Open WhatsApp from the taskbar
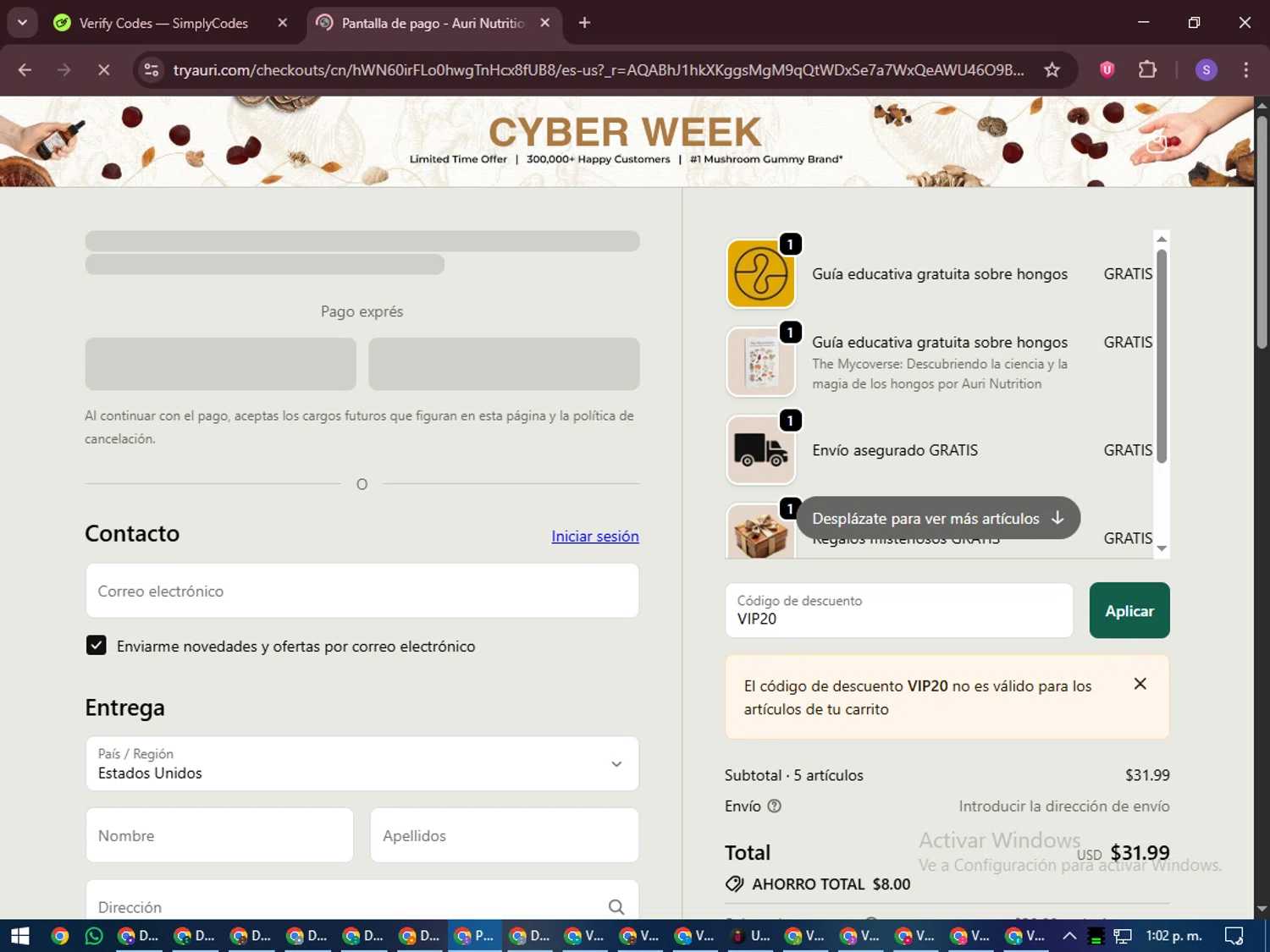This screenshot has width=1270, height=952. tap(94, 936)
